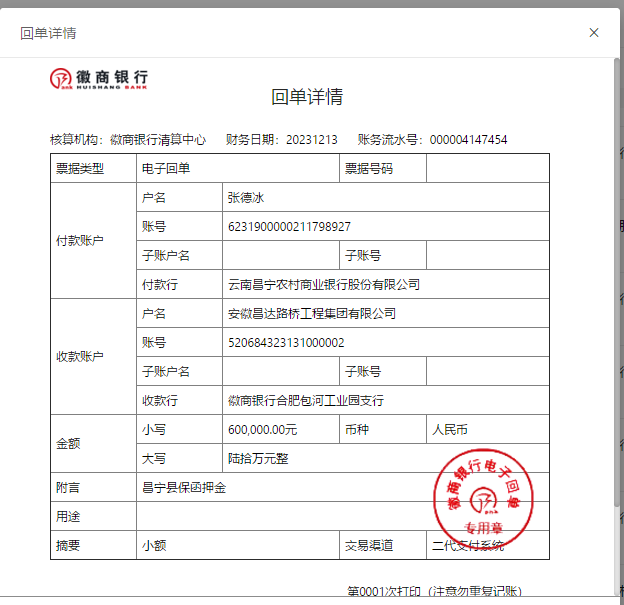
Task: Click the Huishang Bank logo
Action: tap(100, 78)
